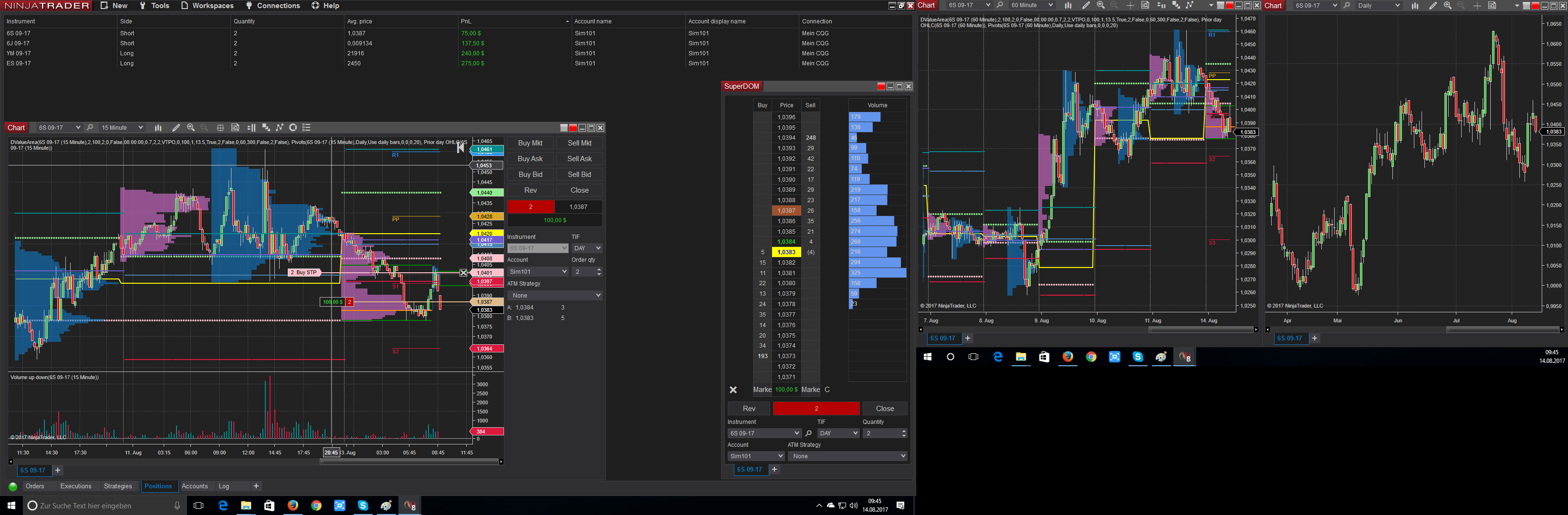The image size is (1568, 515).
Task: Click Close in the SuperDOM window
Action: click(885, 409)
